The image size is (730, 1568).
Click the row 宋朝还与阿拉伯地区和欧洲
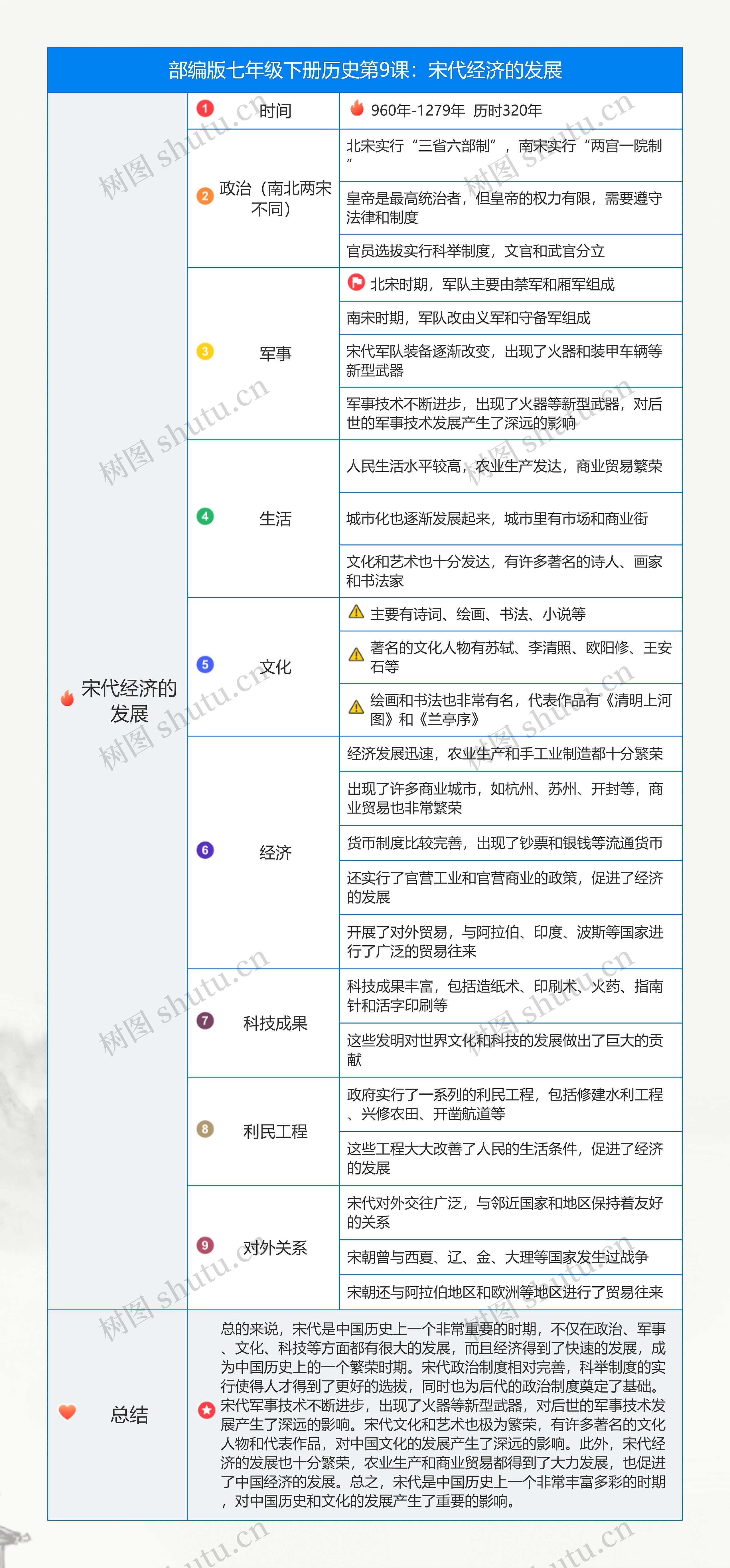tap(510, 1292)
